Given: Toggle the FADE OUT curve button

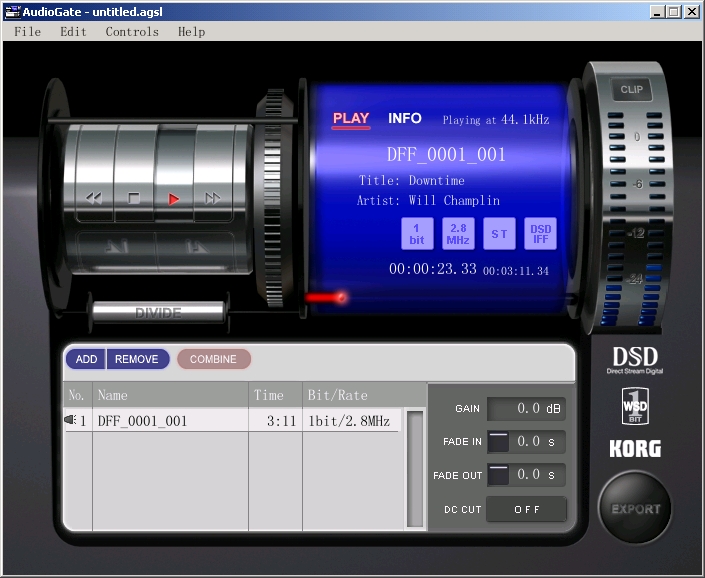Looking at the screenshot, I should 498,475.
